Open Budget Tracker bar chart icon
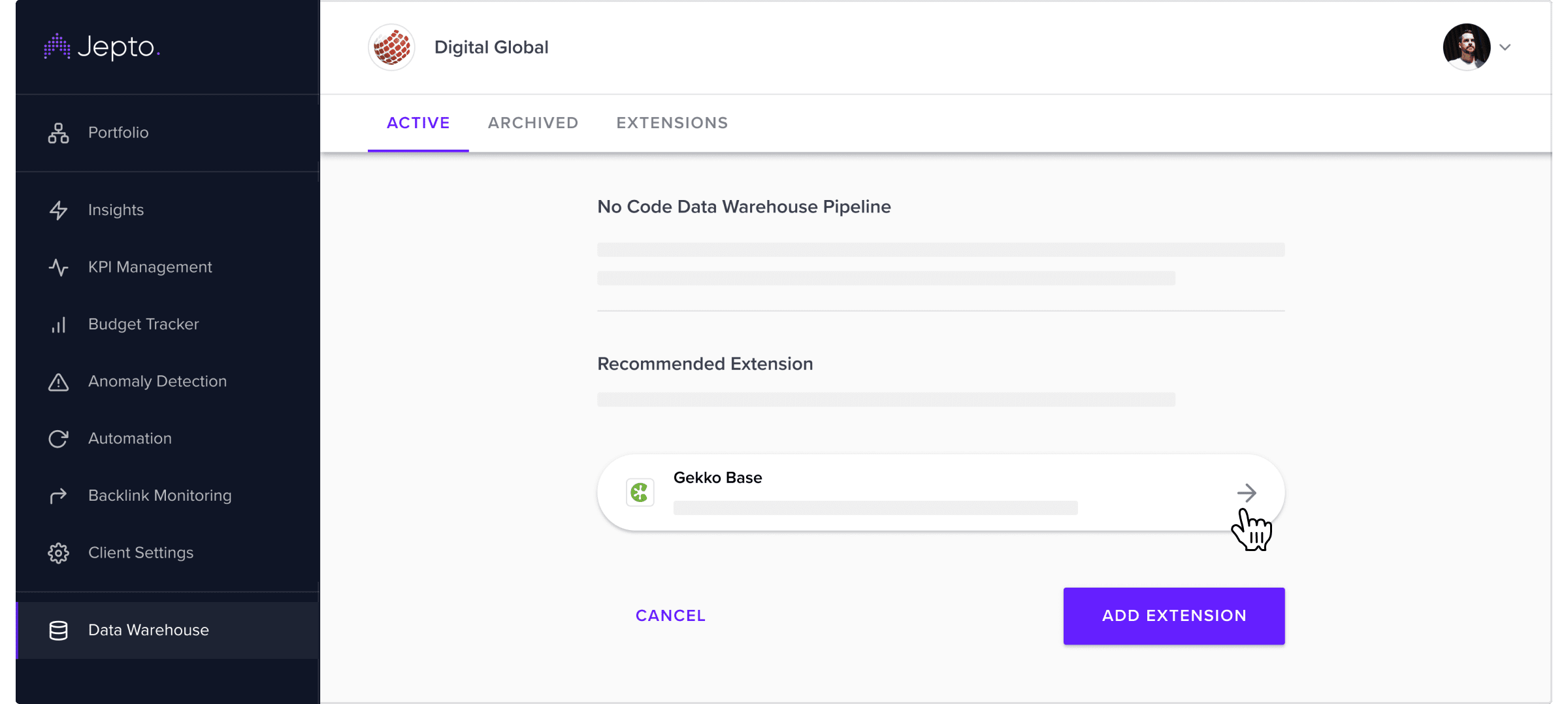Screen dimensions: 1568x704 point(59,324)
